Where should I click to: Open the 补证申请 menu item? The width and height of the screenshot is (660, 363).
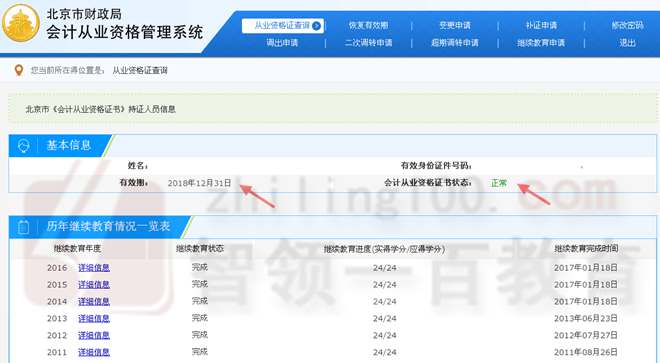541,25
